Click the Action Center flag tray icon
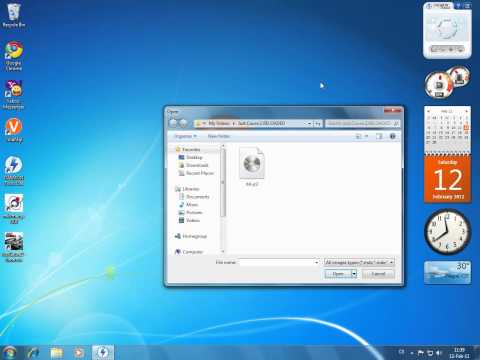Image resolution: width=480 pixels, height=360 pixels. [x=421, y=353]
